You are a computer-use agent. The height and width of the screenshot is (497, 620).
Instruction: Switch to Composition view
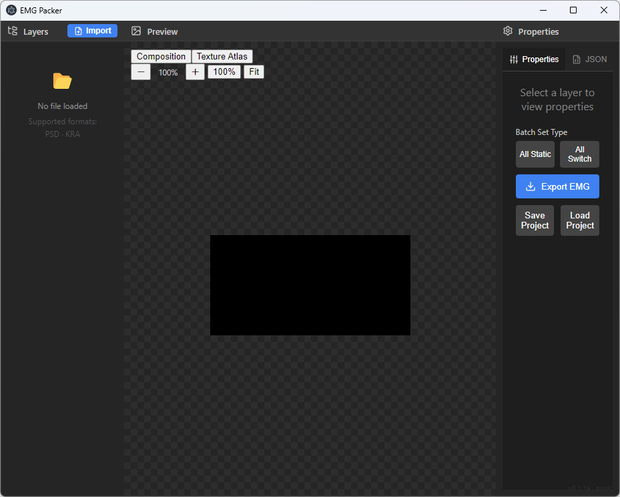click(x=161, y=57)
